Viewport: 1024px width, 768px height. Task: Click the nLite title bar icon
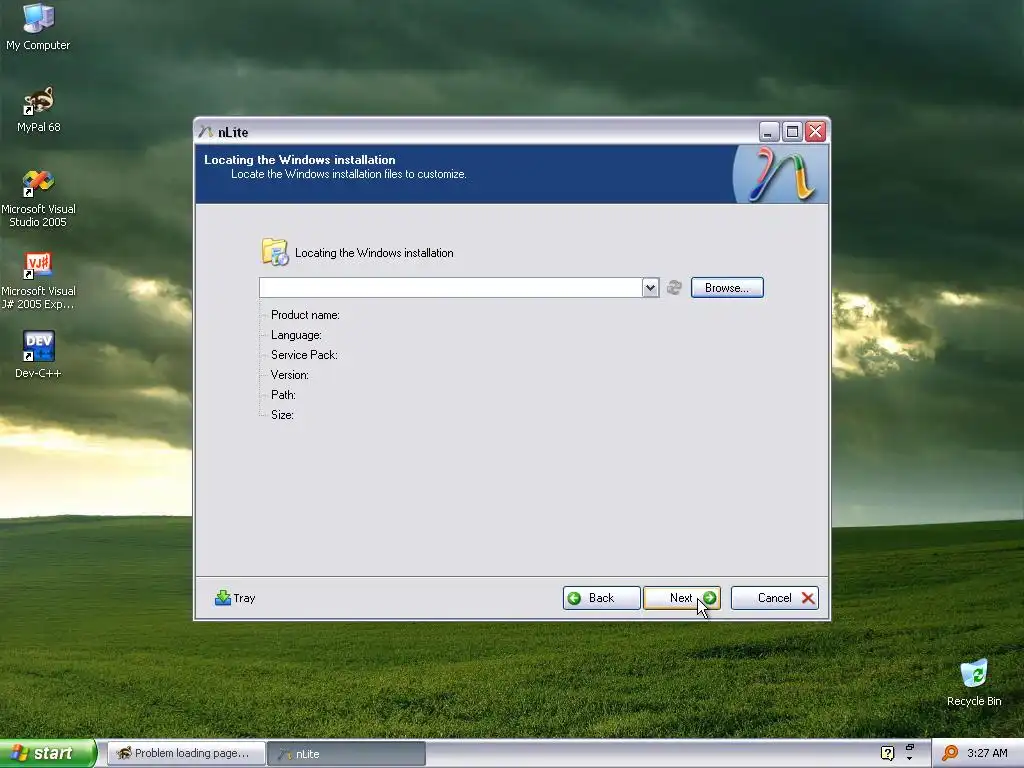tap(206, 132)
